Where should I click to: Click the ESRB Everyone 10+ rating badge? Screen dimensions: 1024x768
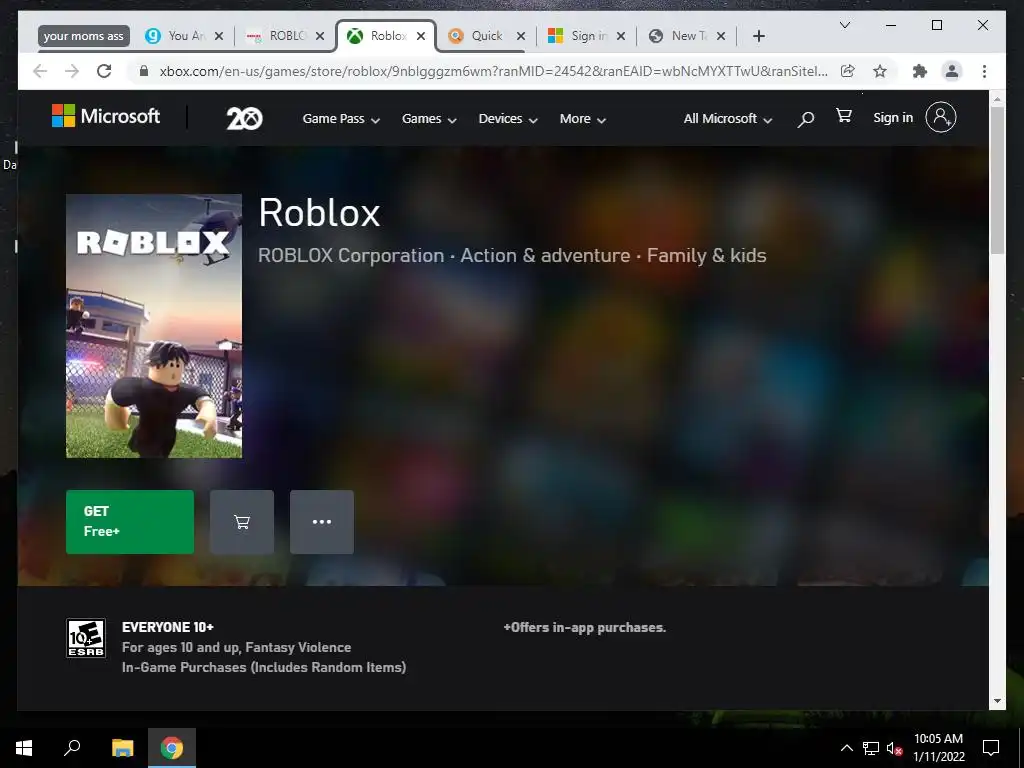pos(86,638)
